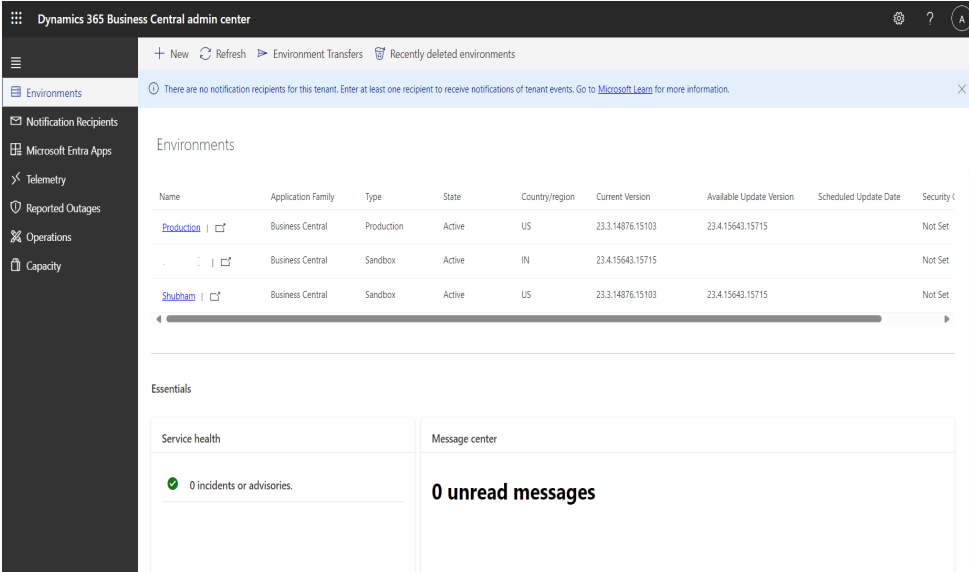Click Dynamics 365 Business Central admin center title
Image resolution: width=969 pixels, height=572 pixels.
pos(144,19)
